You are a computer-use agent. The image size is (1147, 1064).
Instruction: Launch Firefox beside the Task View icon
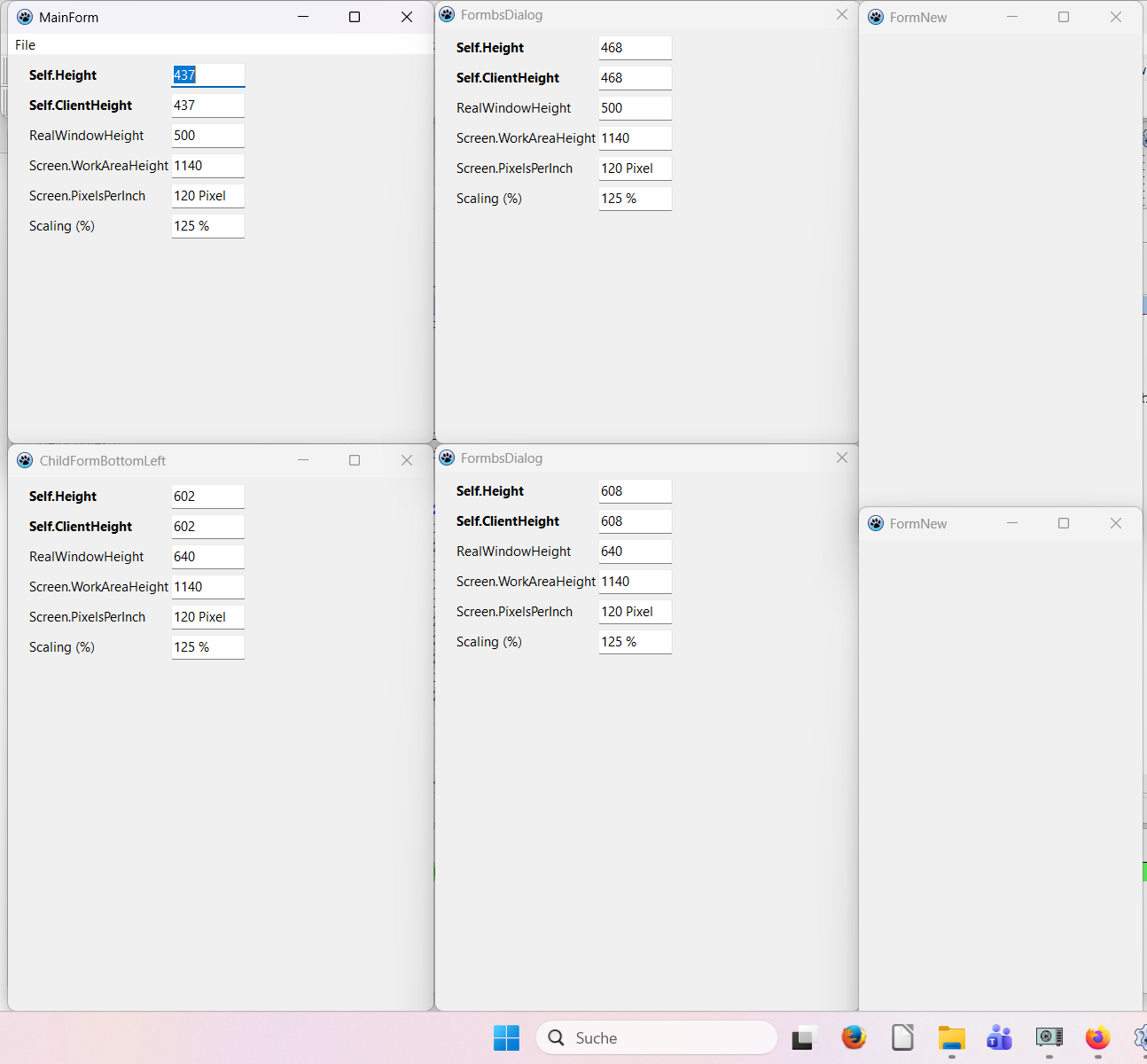854,1037
